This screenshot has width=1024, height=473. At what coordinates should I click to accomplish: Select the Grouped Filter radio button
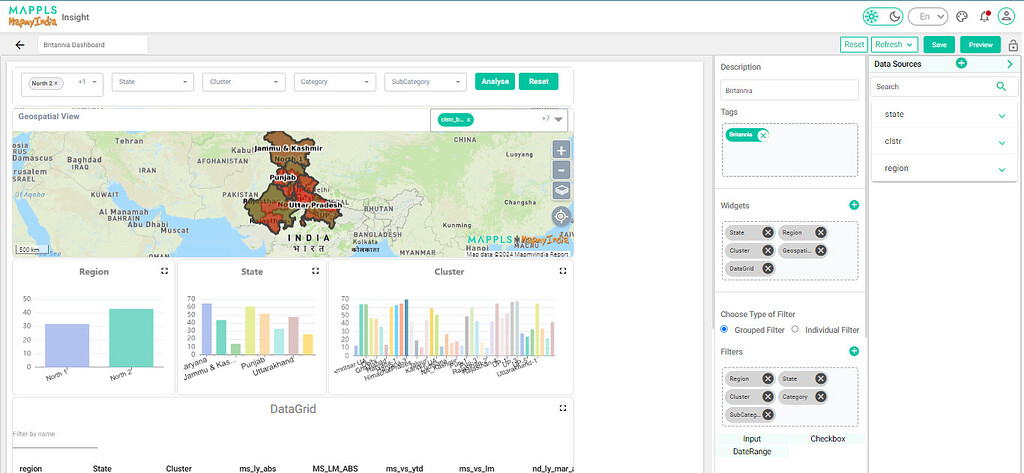point(724,329)
